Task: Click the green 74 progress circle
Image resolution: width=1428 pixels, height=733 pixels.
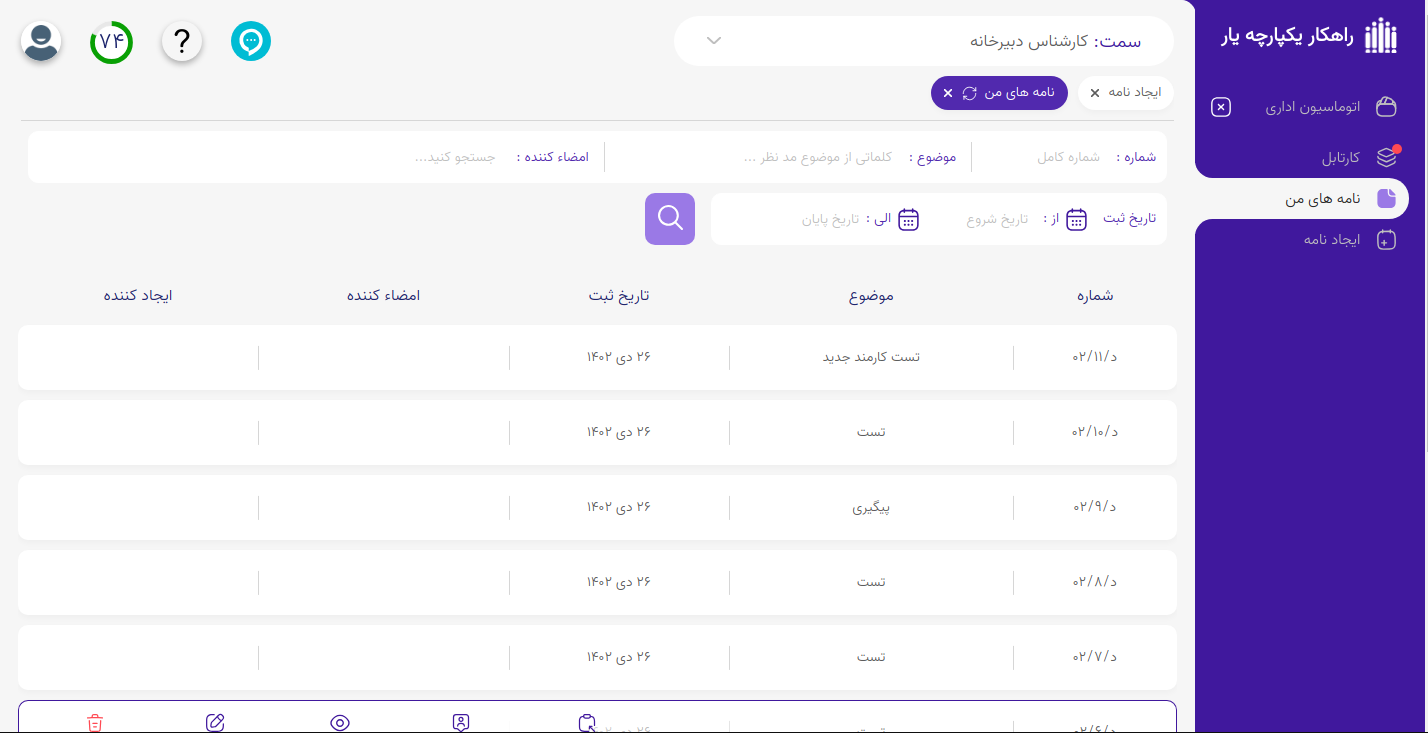Action: click(111, 41)
